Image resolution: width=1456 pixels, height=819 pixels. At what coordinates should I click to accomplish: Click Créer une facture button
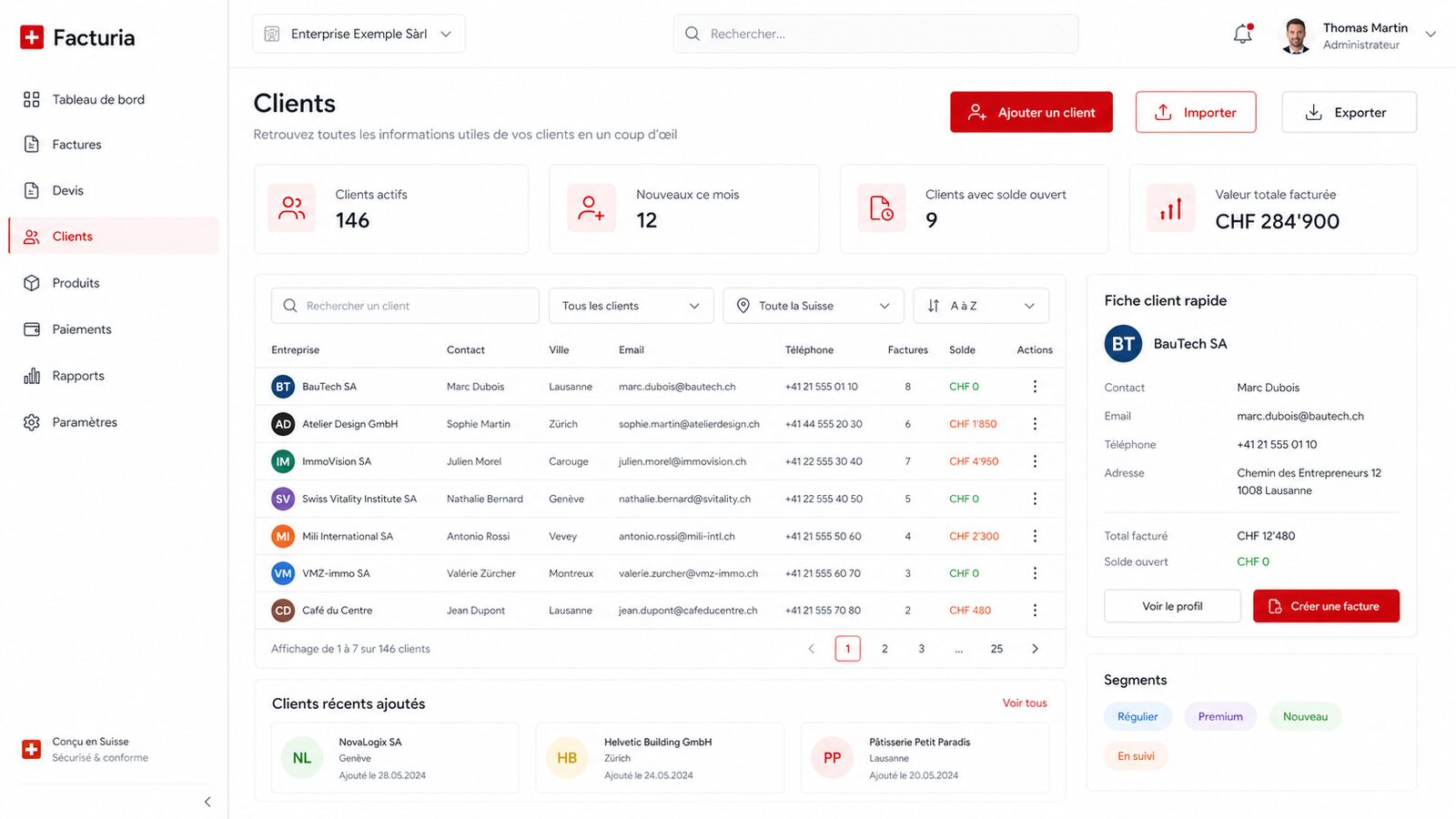[x=1326, y=606]
